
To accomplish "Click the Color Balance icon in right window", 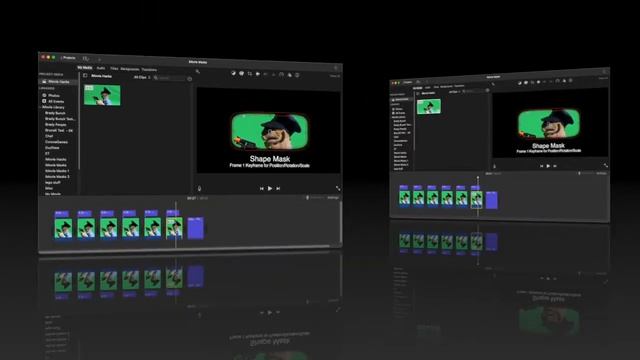I will (520, 83).
